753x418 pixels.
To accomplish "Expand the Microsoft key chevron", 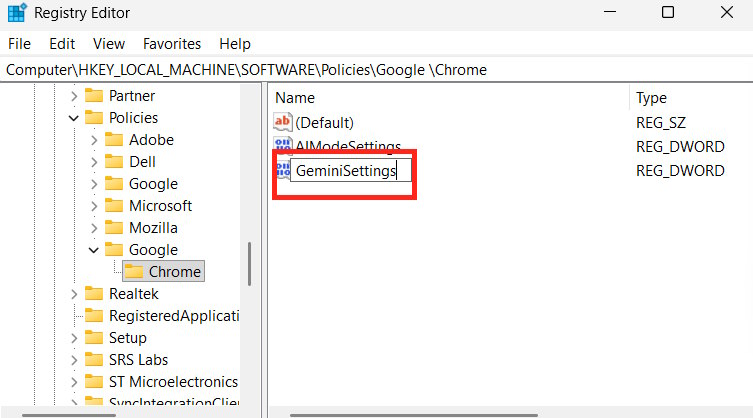I will pyautogui.click(x=94, y=206).
